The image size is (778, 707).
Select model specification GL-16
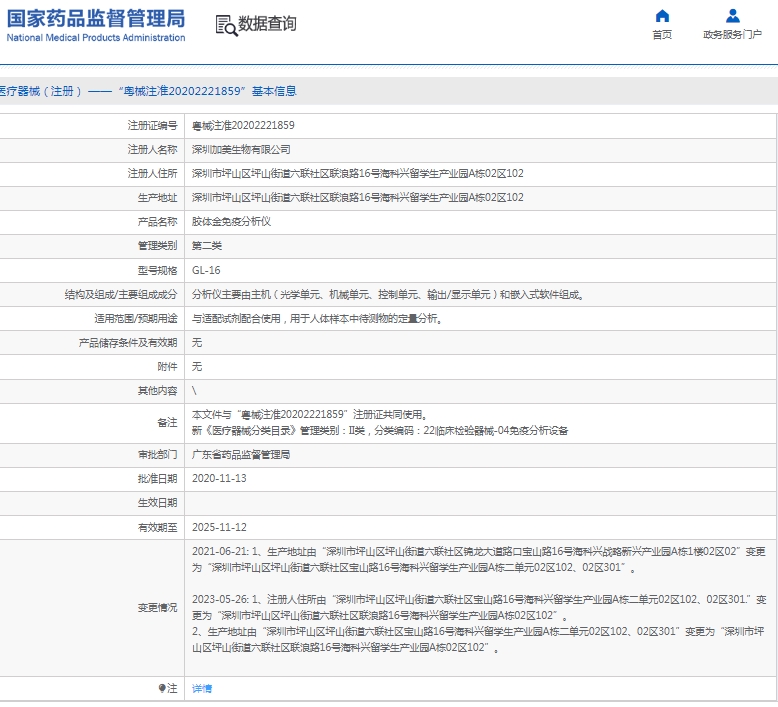point(206,270)
